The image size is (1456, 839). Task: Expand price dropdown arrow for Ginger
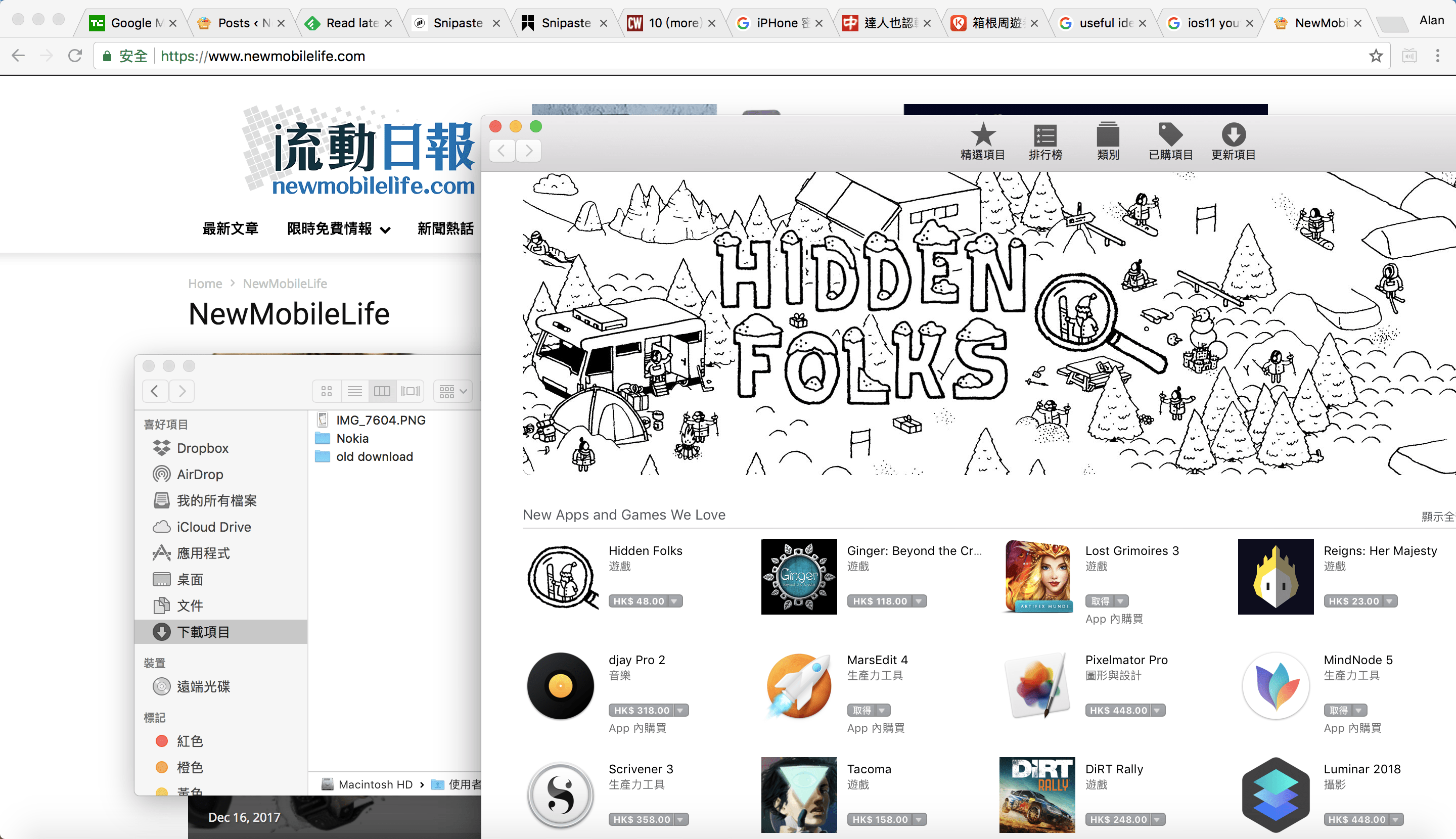click(x=919, y=601)
